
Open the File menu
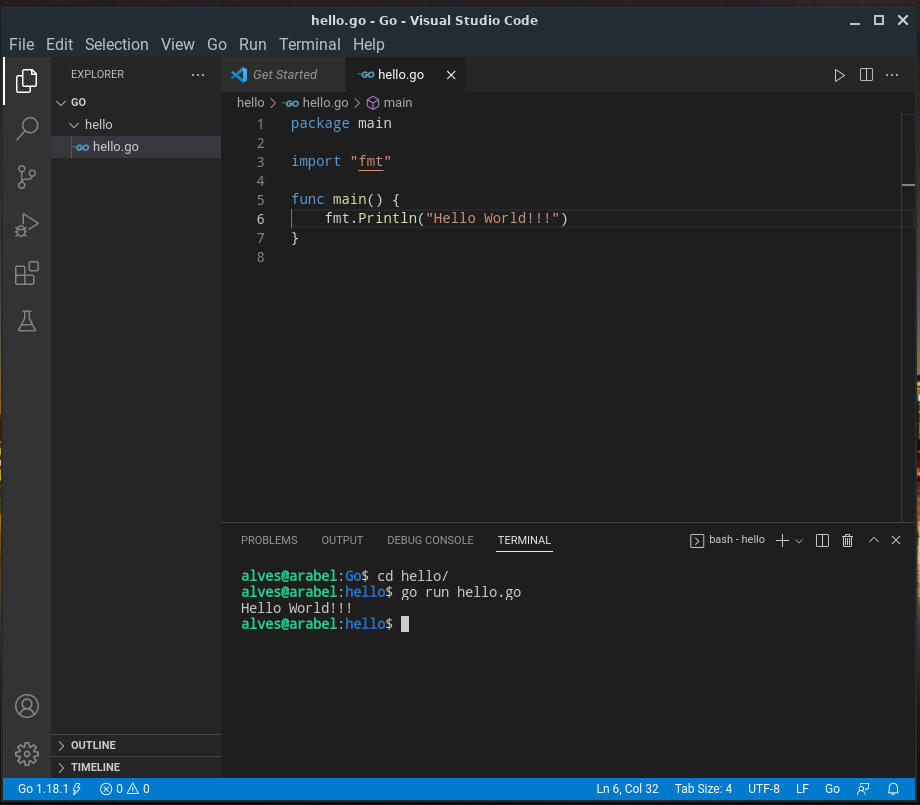click(x=22, y=45)
